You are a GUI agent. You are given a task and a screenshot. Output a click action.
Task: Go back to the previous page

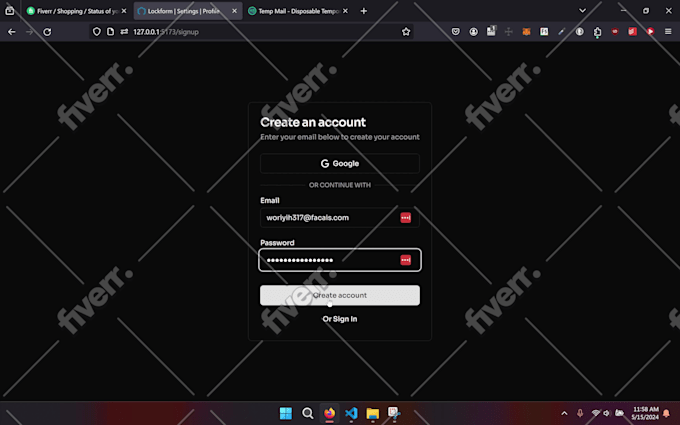click(x=12, y=32)
